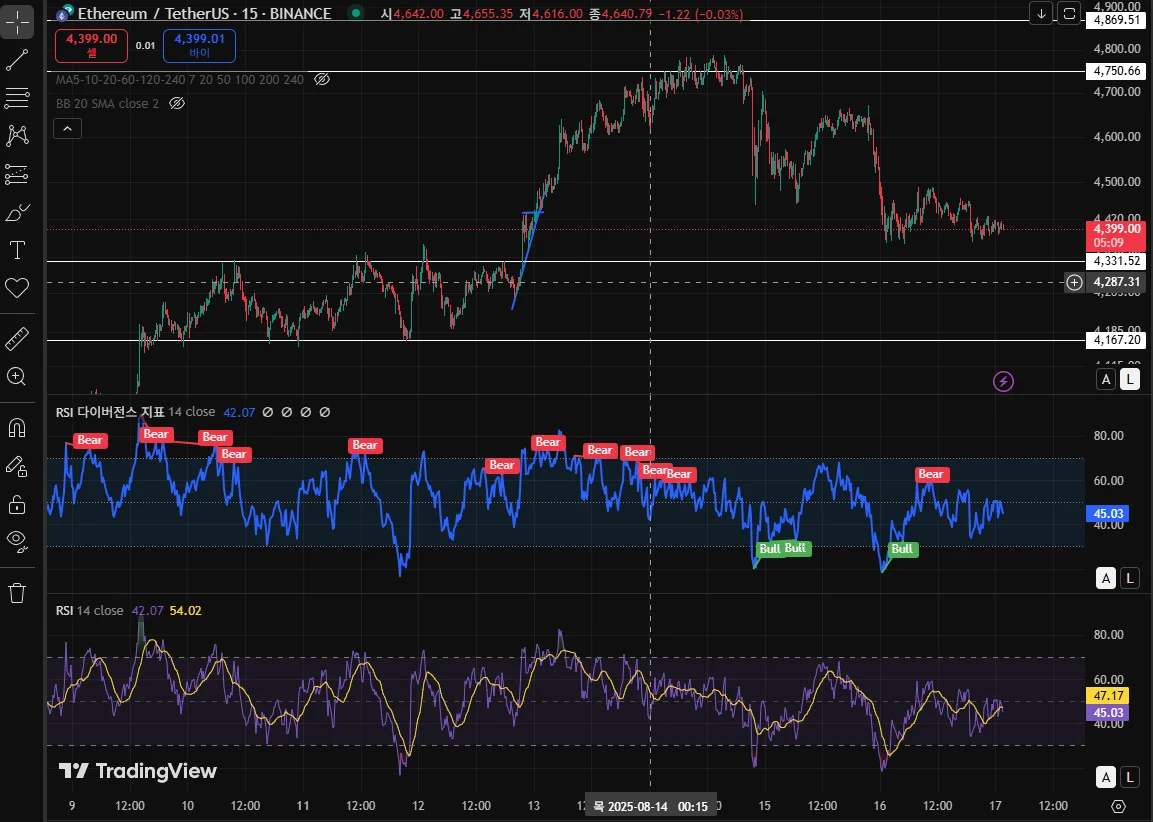Click date 9 on the time axis
Image resolution: width=1153 pixels, height=822 pixels.
pyautogui.click(x=71, y=806)
